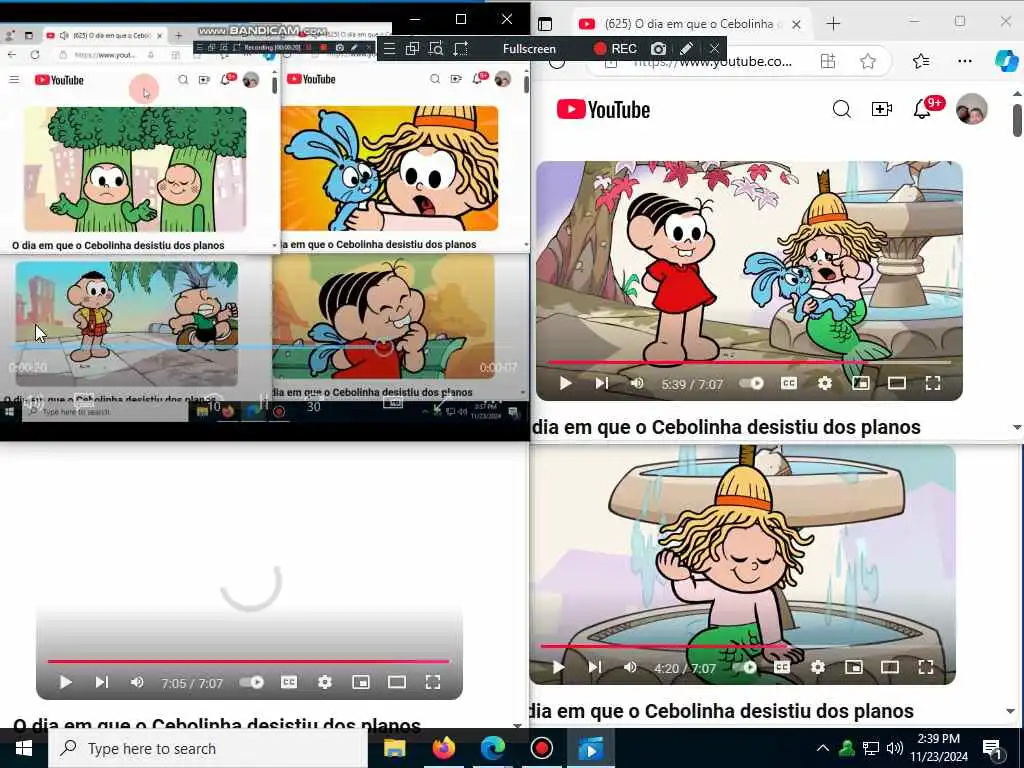The height and width of the screenshot is (768, 1024).
Task: Toggle theater mode on the 5:39 player
Action: coord(897,383)
